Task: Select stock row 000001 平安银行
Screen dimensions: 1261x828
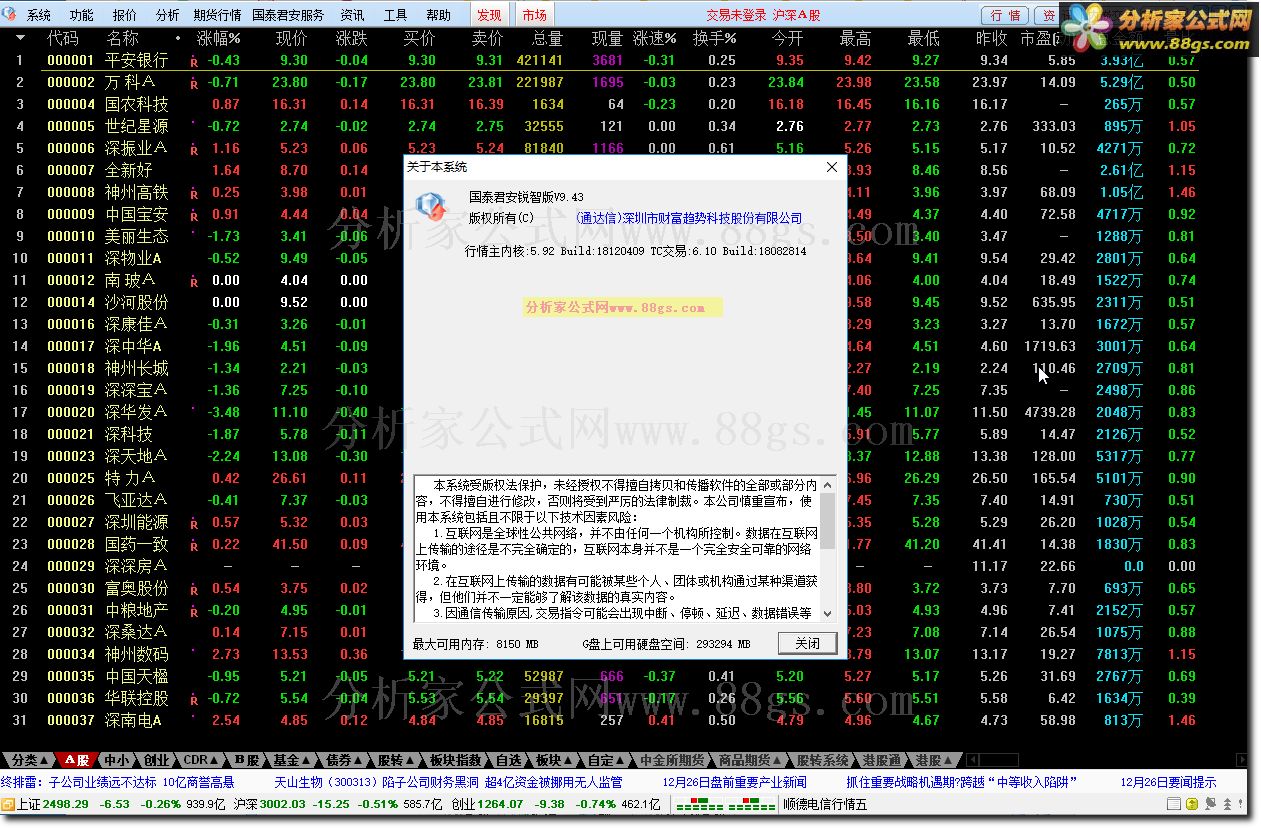Action: coord(600,60)
